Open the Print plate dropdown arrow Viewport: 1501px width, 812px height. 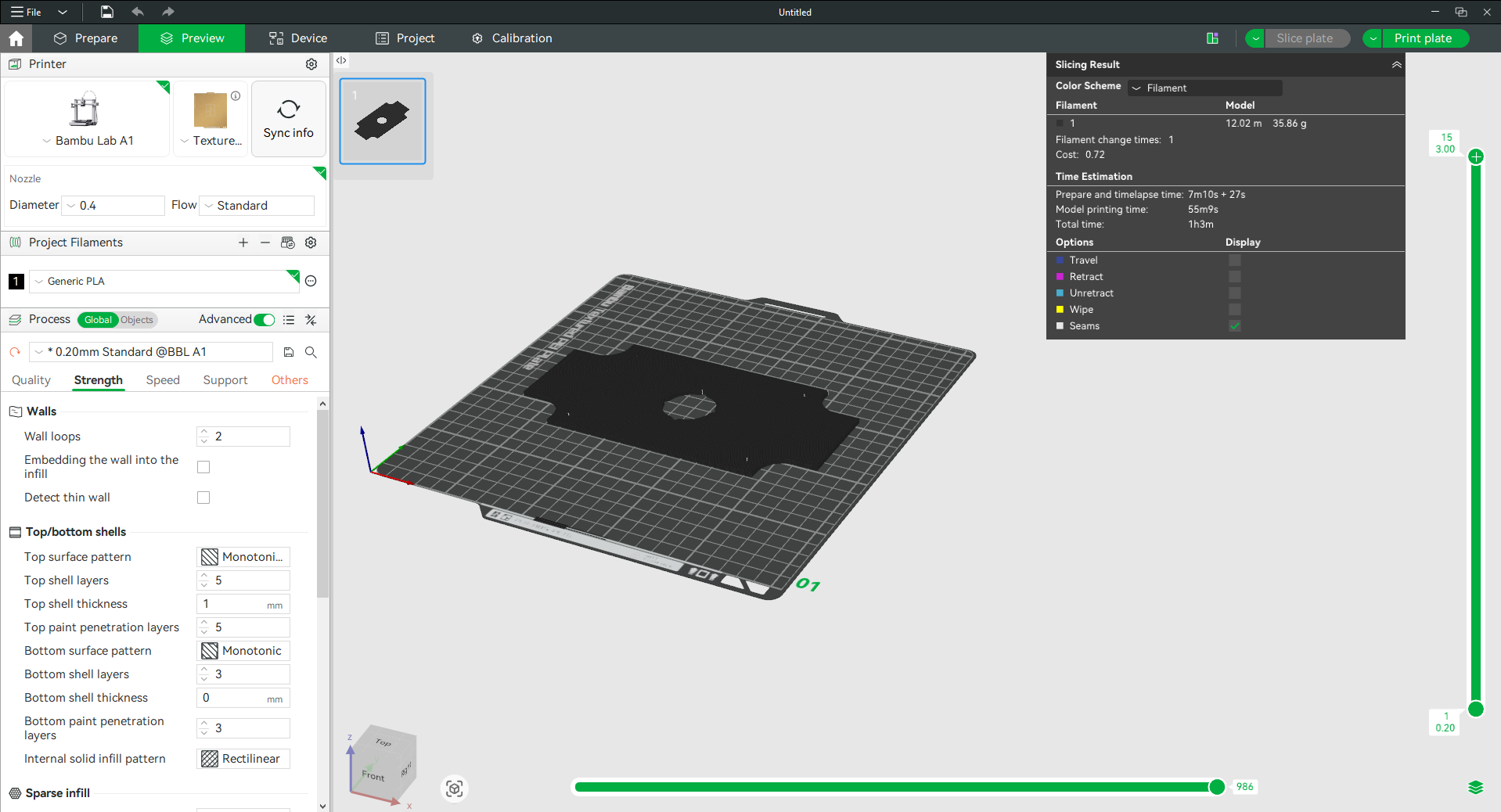[1373, 38]
